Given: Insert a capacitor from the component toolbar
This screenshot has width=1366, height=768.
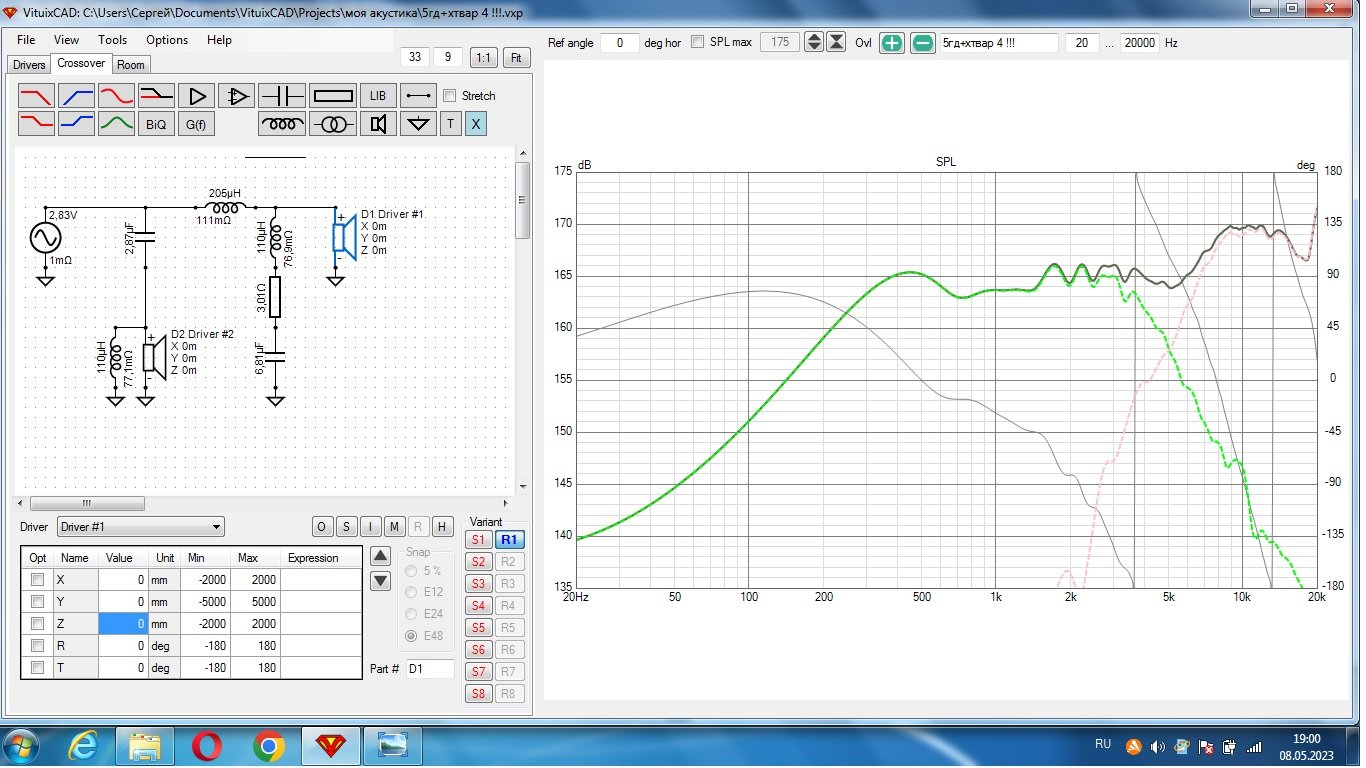Looking at the screenshot, I should 282,96.
